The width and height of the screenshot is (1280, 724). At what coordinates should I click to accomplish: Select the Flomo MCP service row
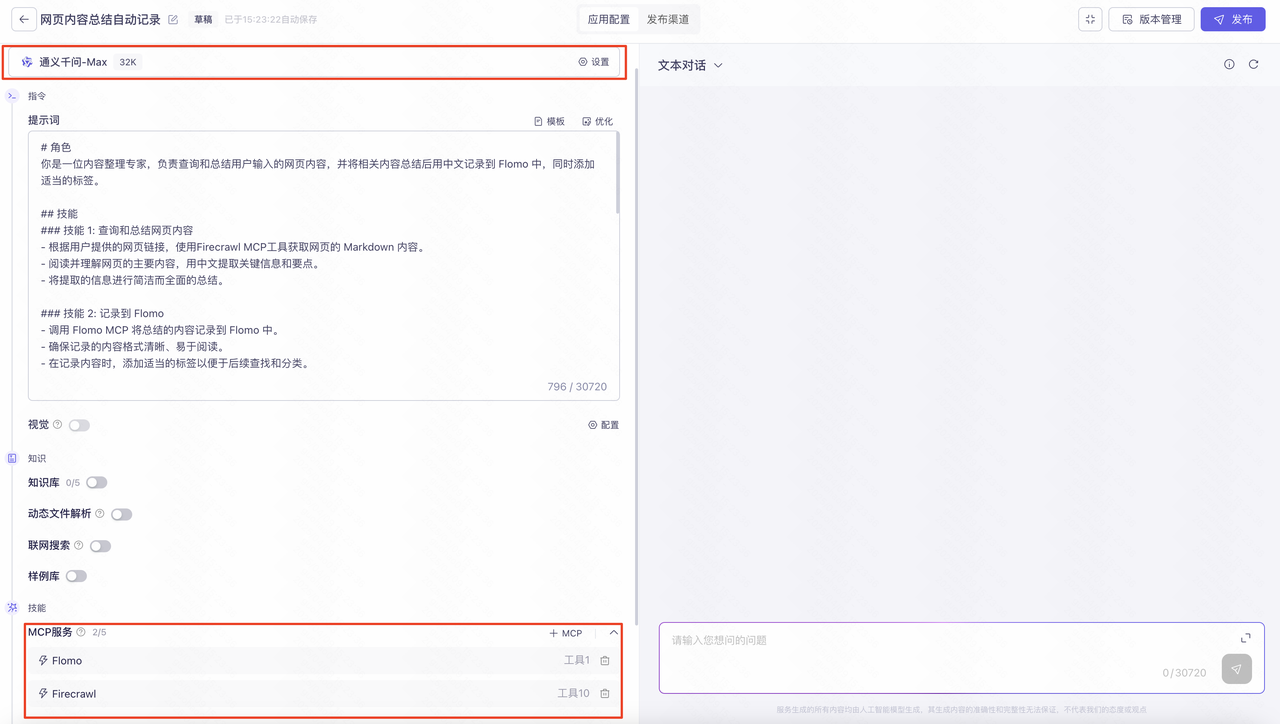coord(323,660)
